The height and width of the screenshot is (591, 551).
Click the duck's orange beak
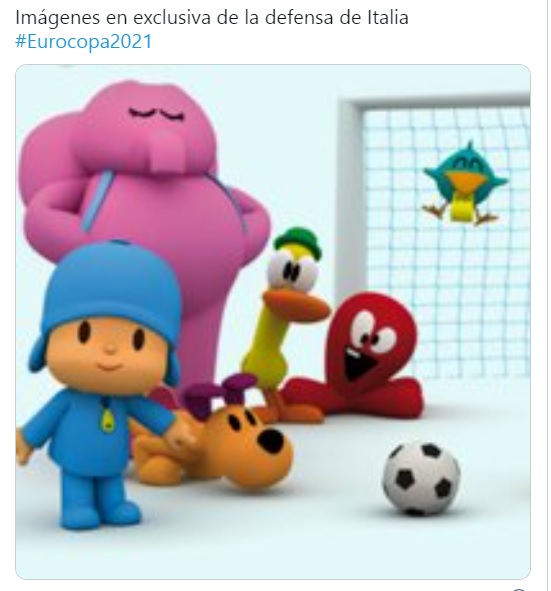[297, 305]
